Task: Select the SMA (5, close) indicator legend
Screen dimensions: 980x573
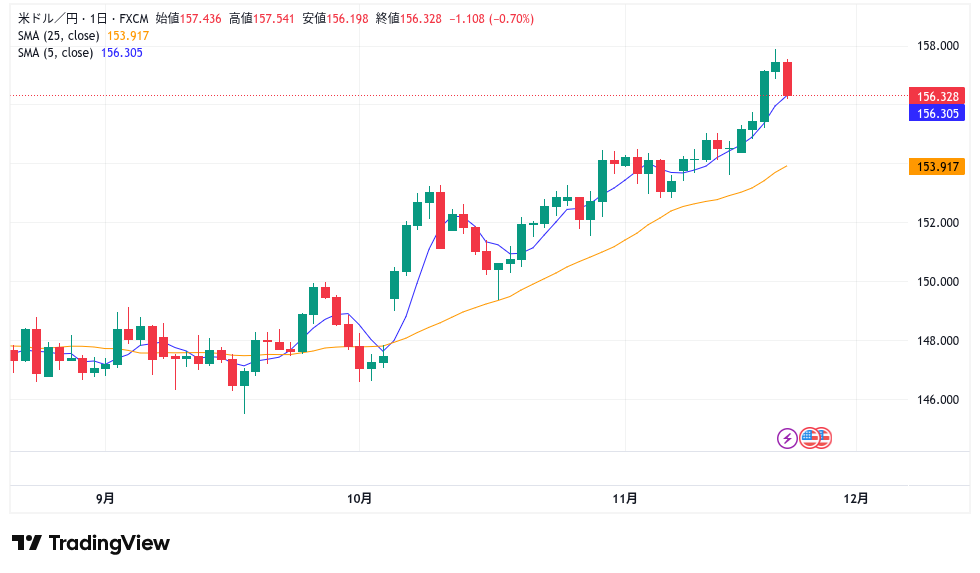Action: 54,52
